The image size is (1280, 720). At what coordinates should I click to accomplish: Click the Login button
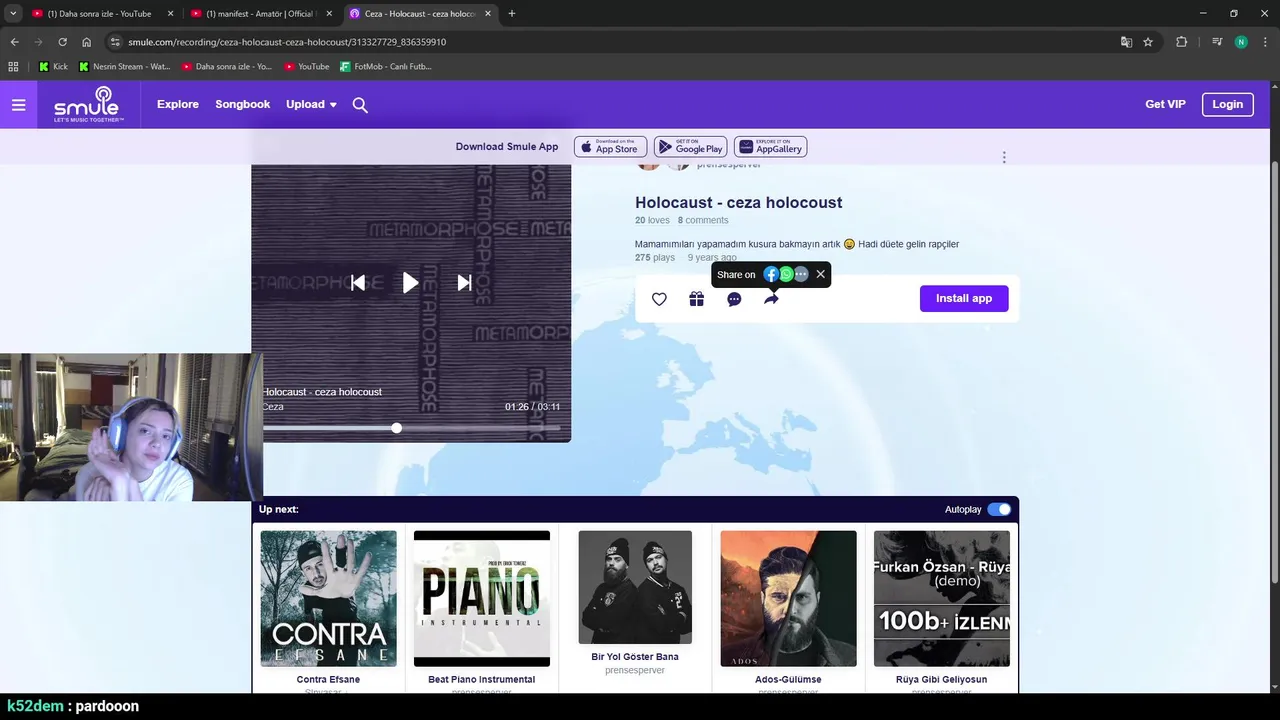pos(1227,104)
